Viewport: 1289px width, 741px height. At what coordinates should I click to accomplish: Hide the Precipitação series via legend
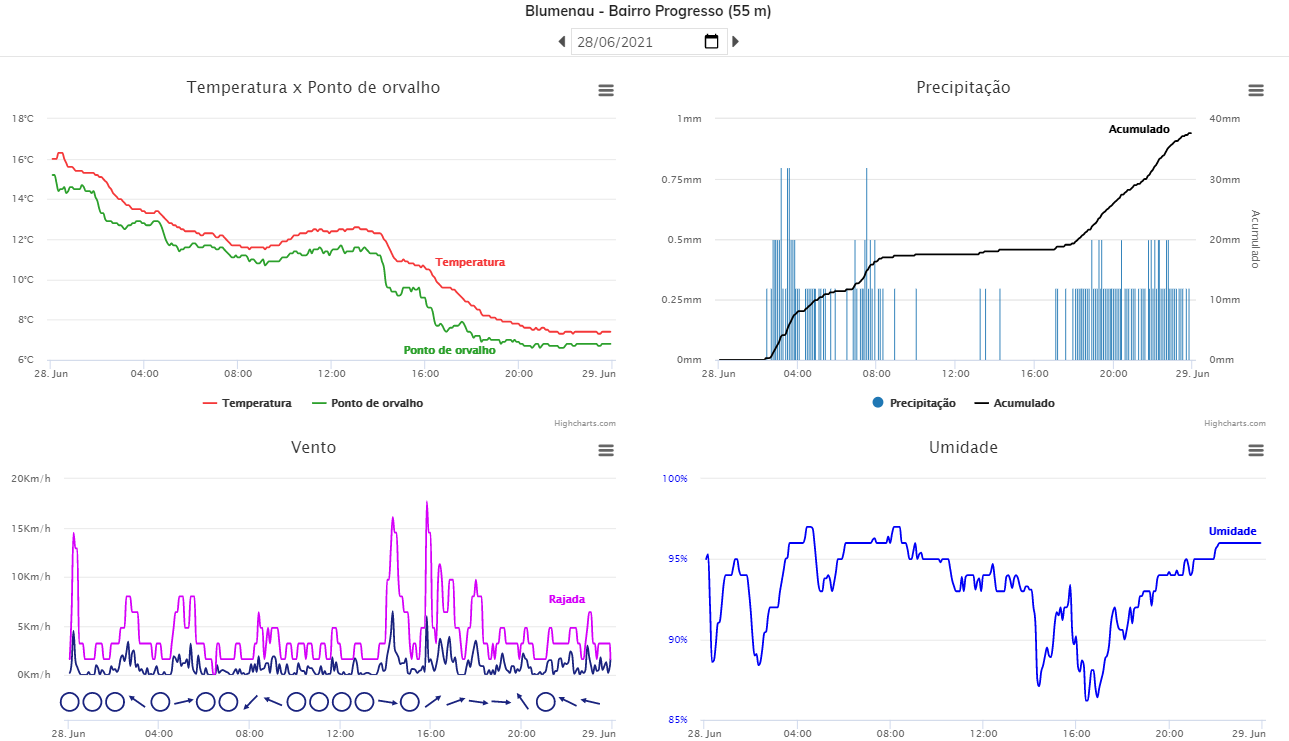coord(914,403)
